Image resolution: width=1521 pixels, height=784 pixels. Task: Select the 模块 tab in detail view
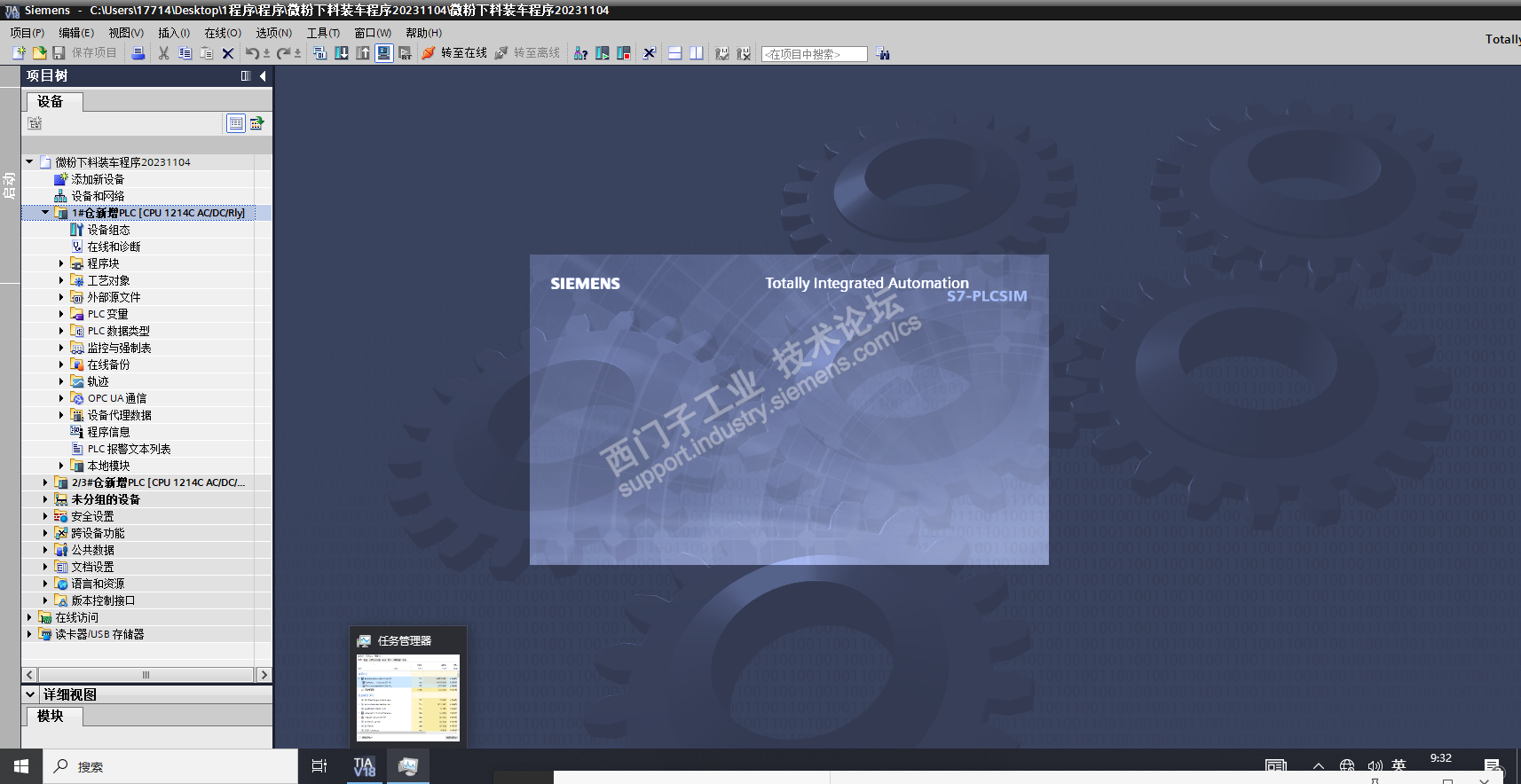pyautogui.click(x=54, y=717)
